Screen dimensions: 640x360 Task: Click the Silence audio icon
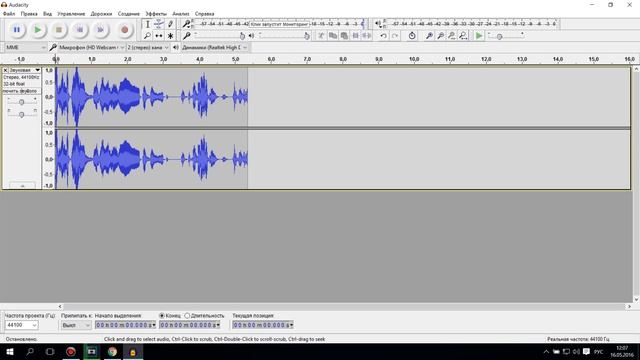click(x=367, y=36)
